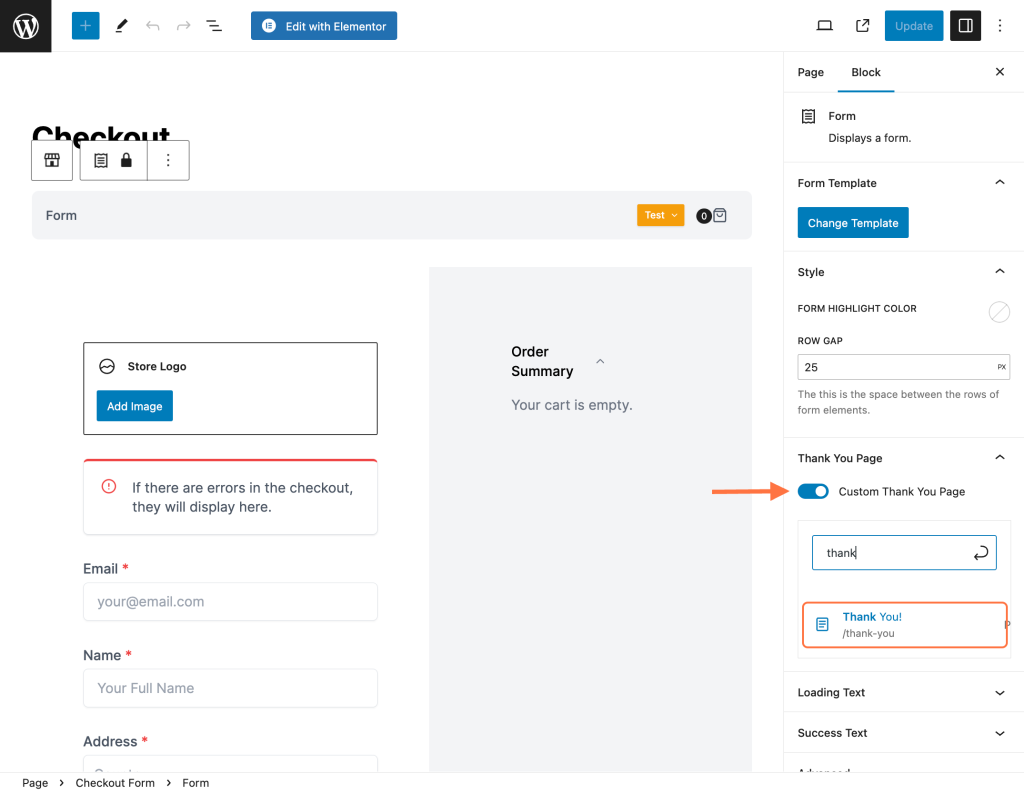
Task: Toggle the settings sidebar panel icon
Action: point(965,26)
